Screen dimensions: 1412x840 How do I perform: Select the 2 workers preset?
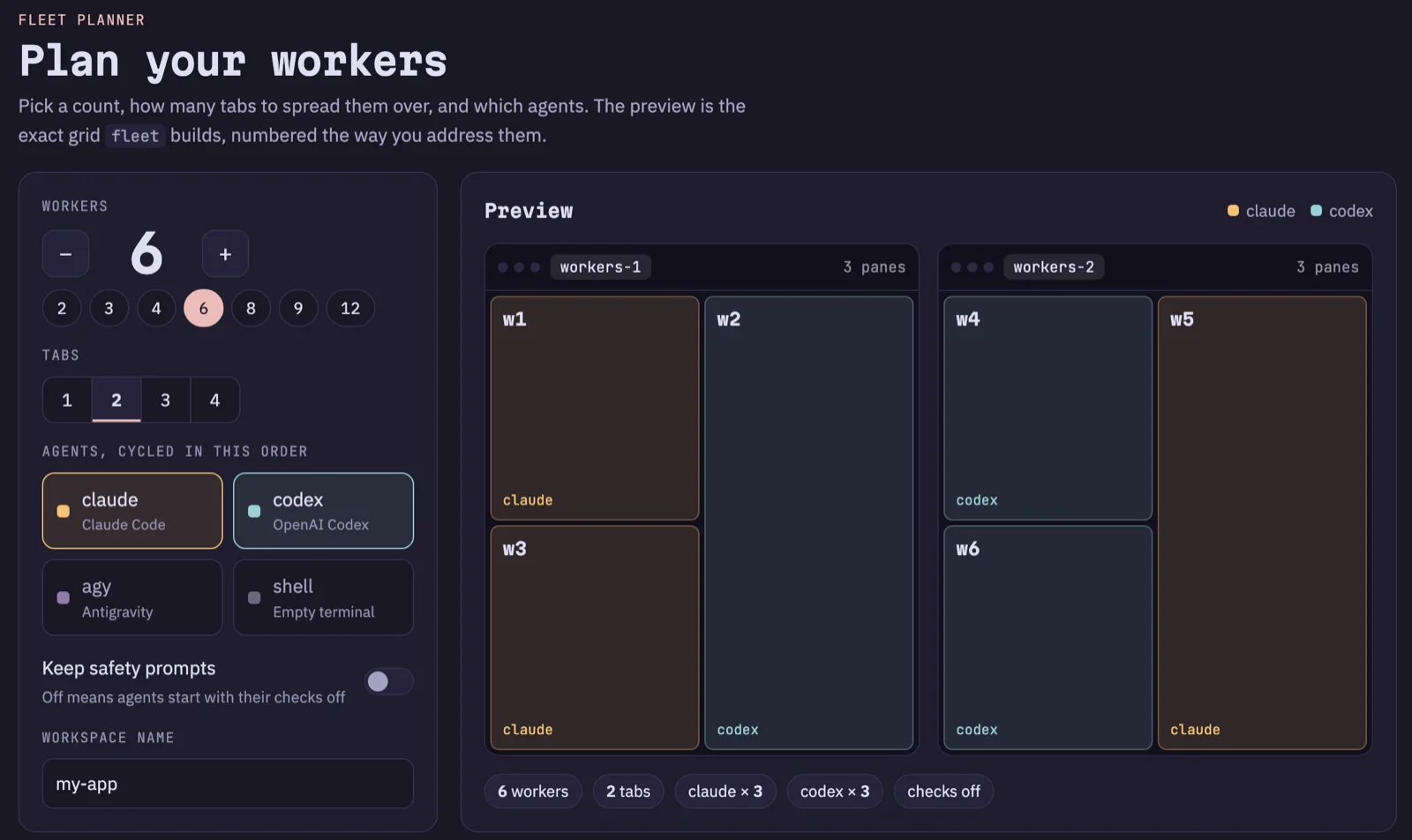[x=62, y=308]
